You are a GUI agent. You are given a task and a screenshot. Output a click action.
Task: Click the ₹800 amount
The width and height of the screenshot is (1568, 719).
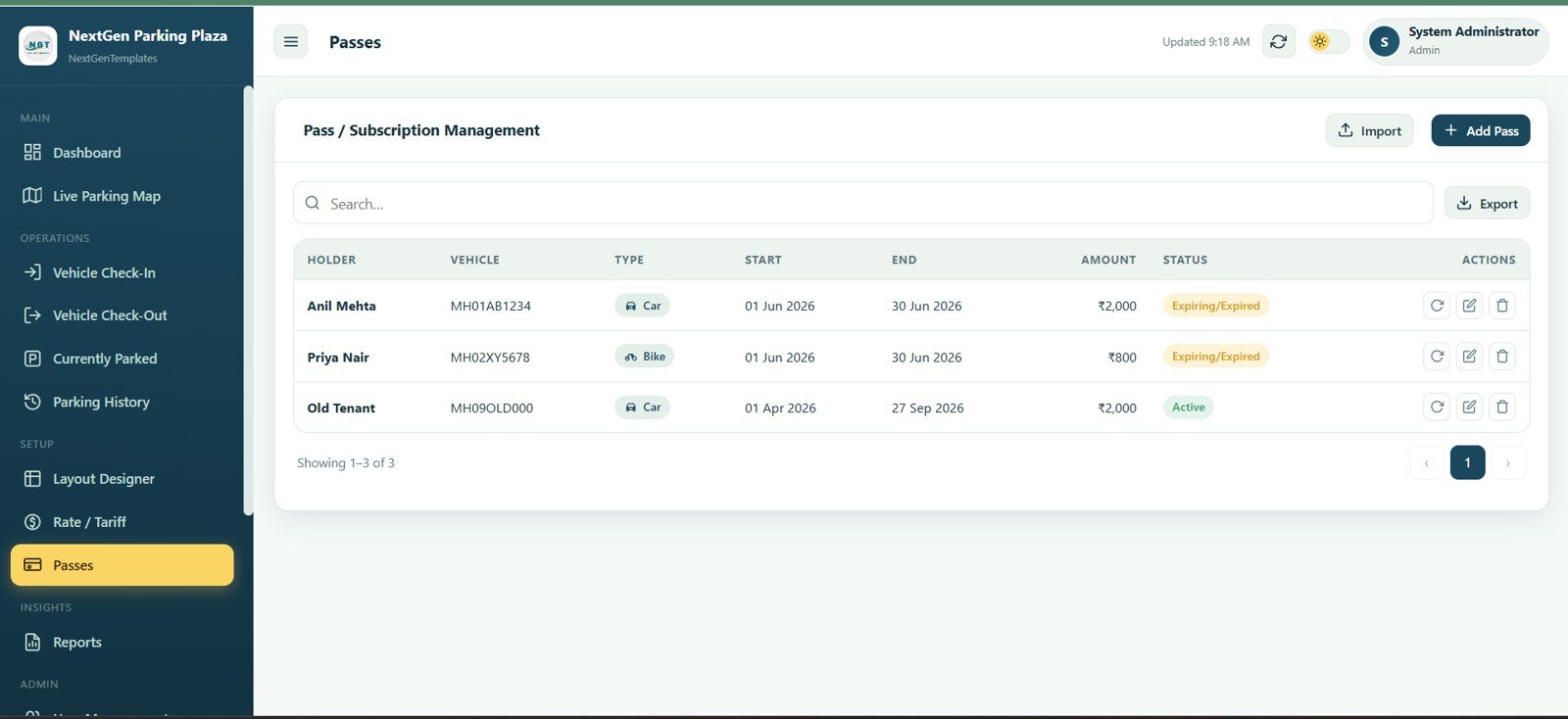1122,358
